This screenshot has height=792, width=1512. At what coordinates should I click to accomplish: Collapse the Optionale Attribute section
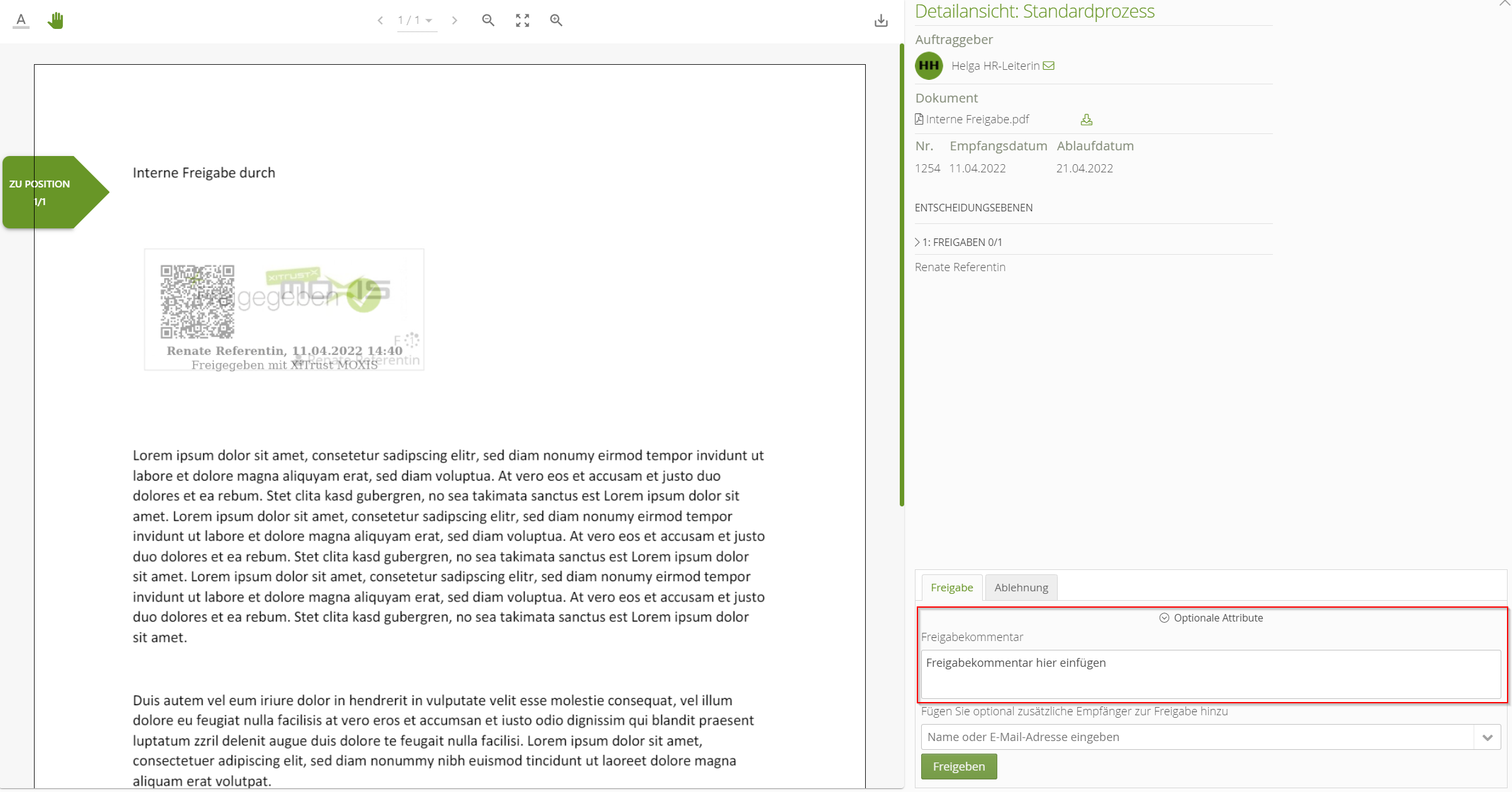point(1211,618)
